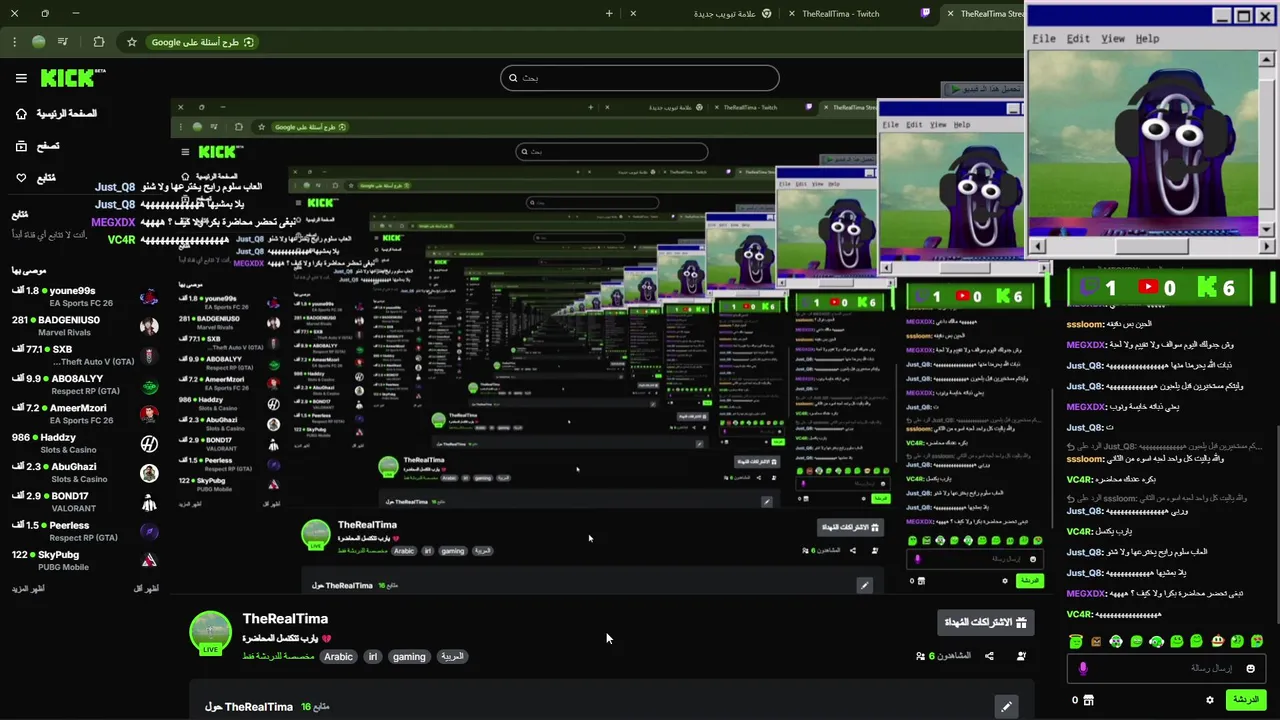
Task: Click the share icon below the video
Action: click(989, 656)
